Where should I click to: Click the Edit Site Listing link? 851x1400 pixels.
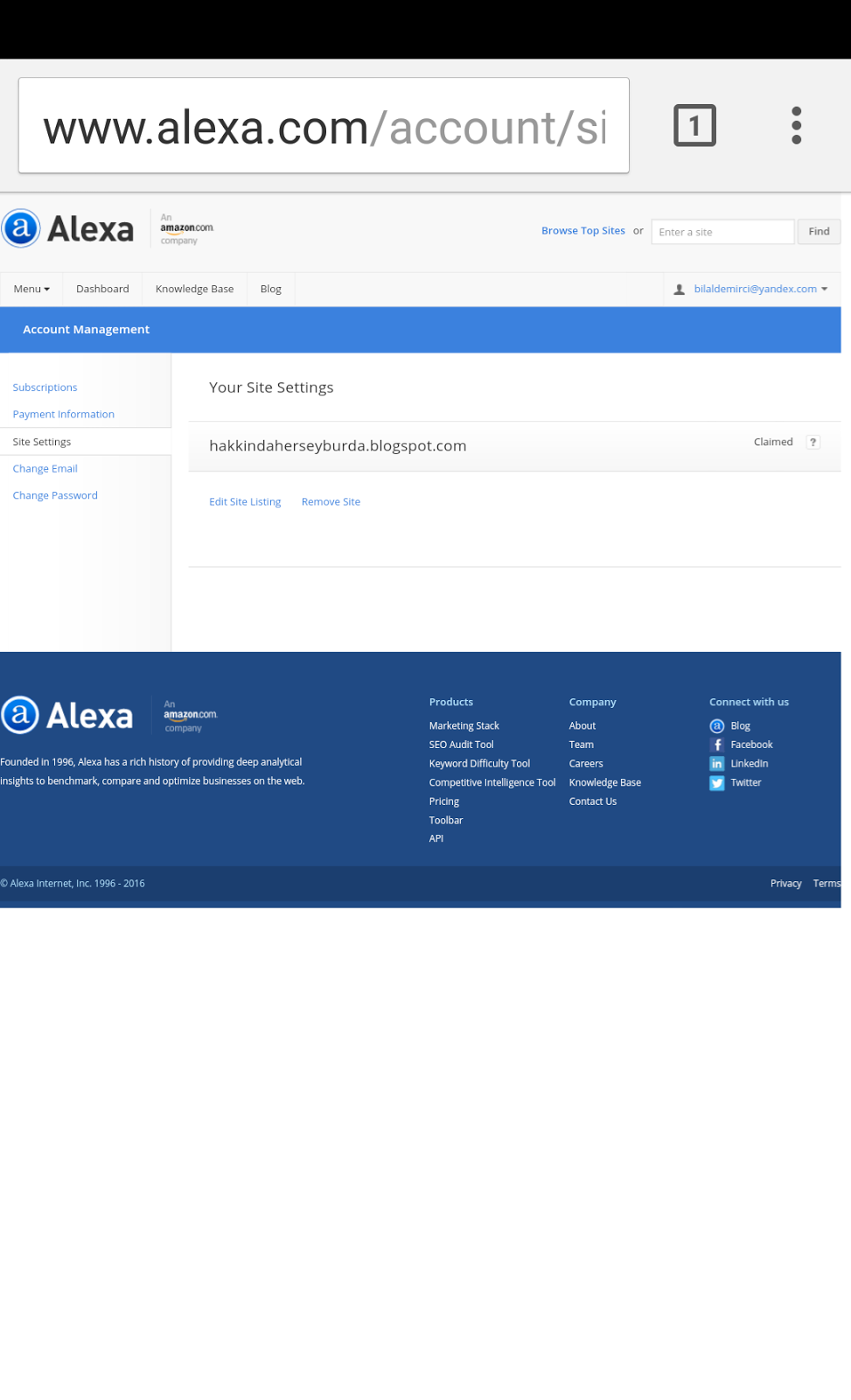pos(245,502)
